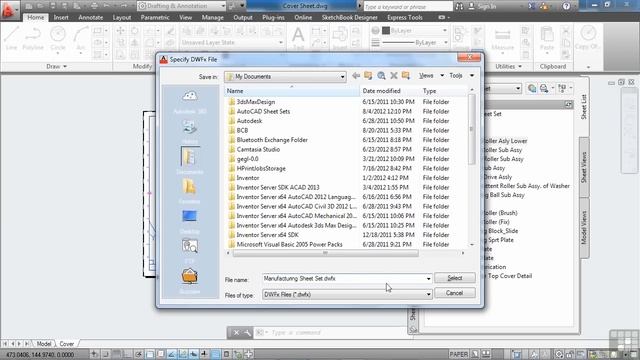
Task: Select Microsoft Visual Basic 2005 Power Packs folder
Action: click(x=289, y=244)
